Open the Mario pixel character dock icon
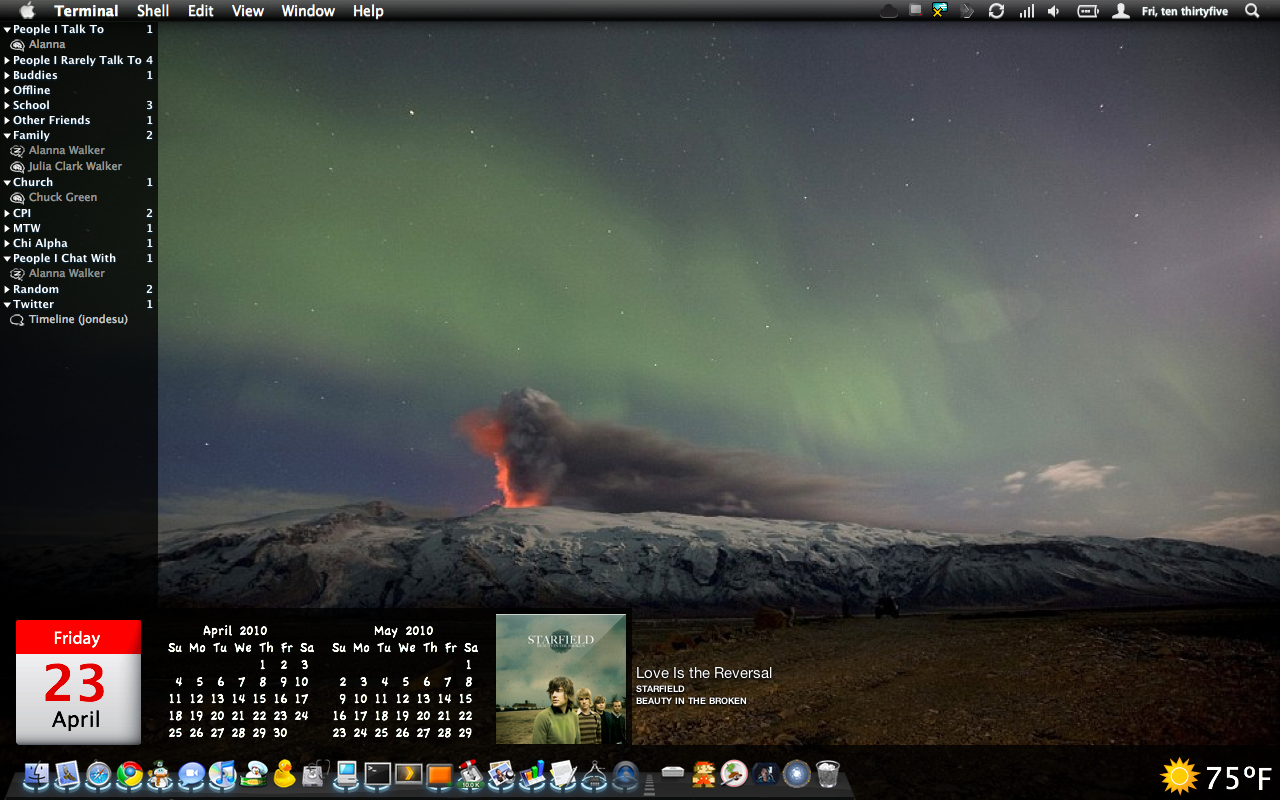Image resolution: width=1280 pixels, height=800 pixels. coord(703,774)
